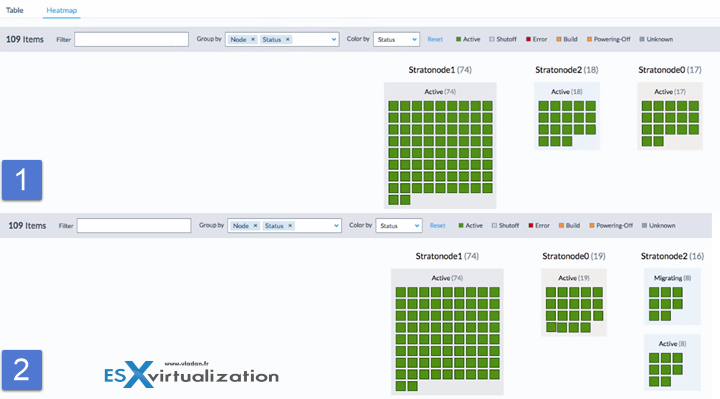720x399 pixels.
Task: Remove Node tag in bottom Group by
Action: pyautogui.click(x=255, y=226)
